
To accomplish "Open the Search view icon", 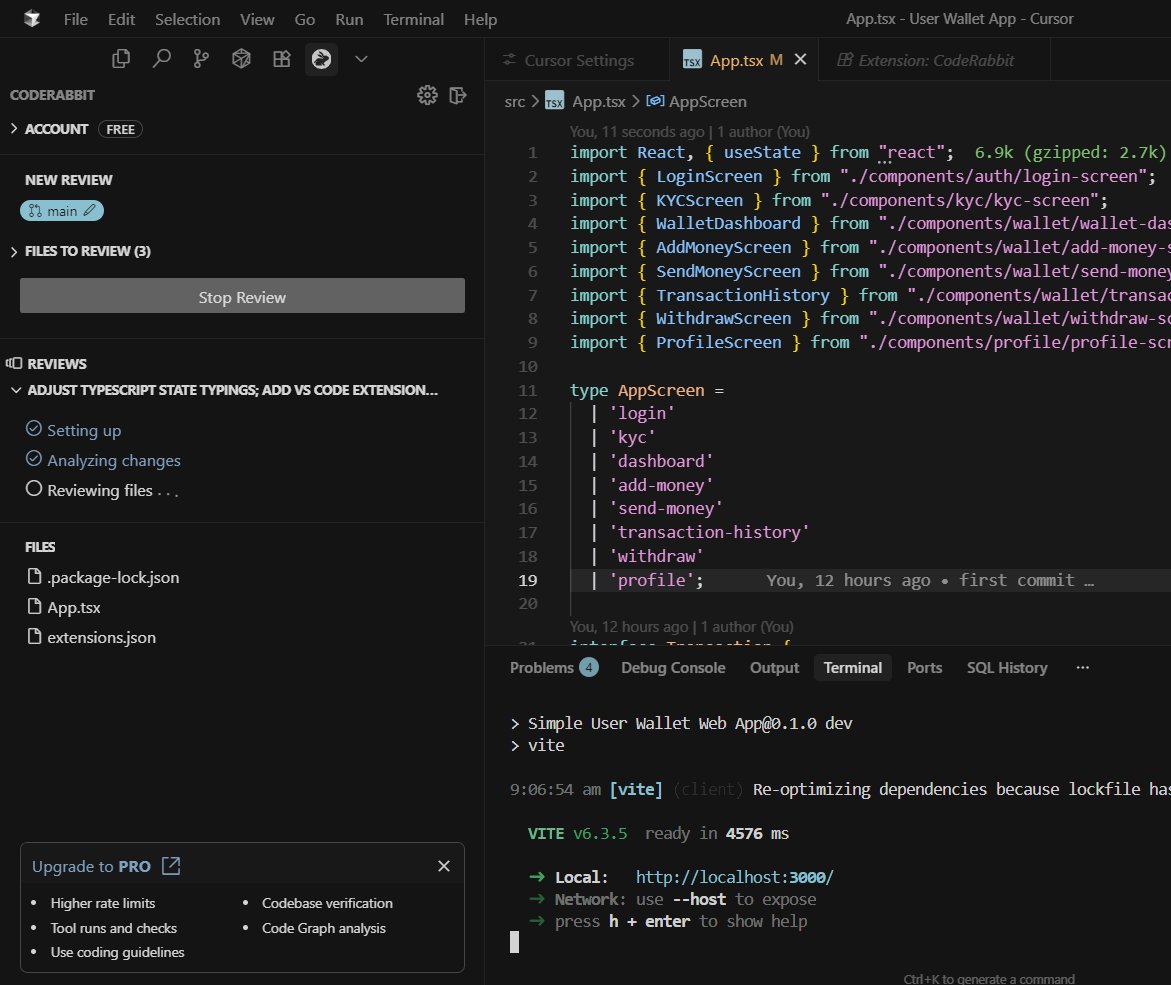I will pyautogui.click(x=161, y=59).
